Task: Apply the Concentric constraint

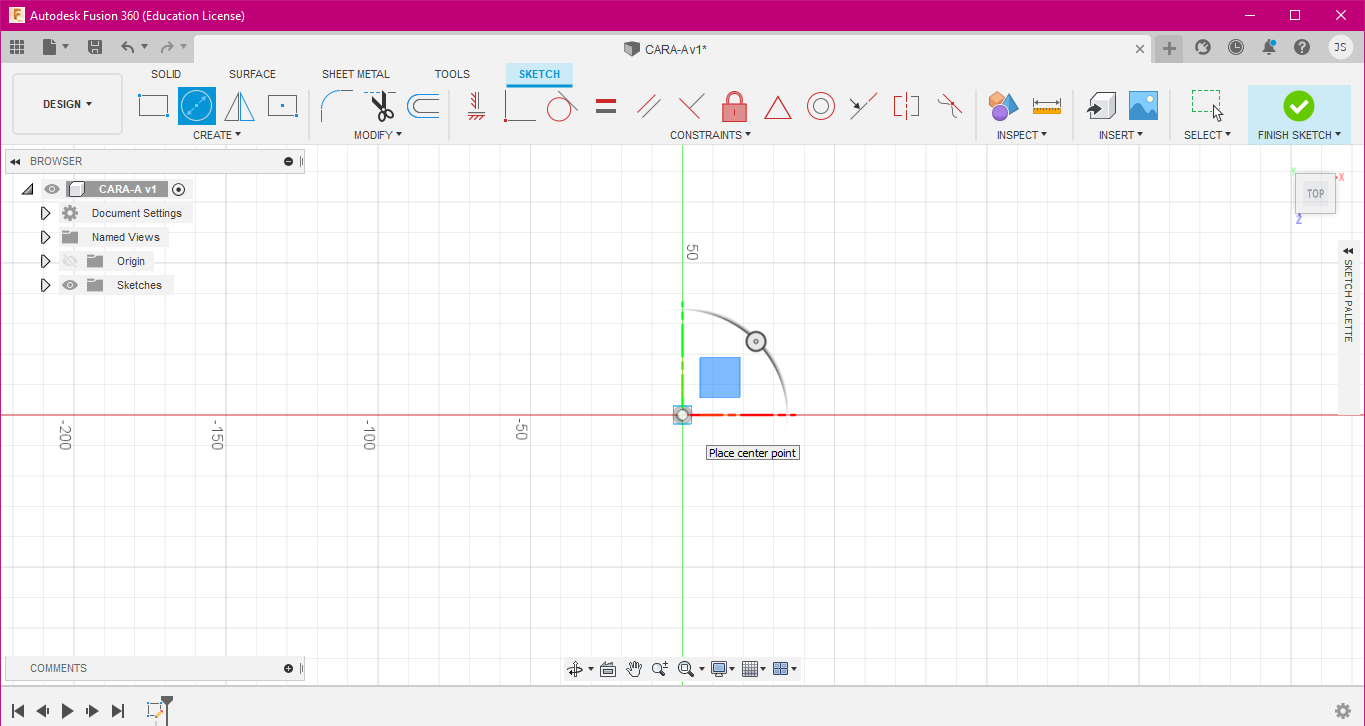Action: coord(821,105)
